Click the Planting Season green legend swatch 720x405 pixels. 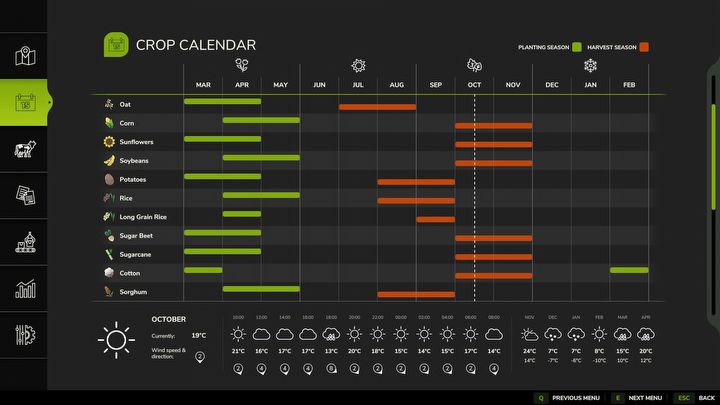[x=577, y=47]
